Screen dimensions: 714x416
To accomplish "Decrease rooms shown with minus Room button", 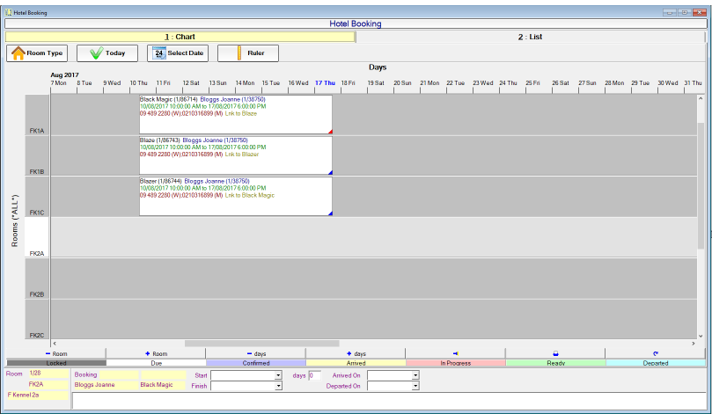I will (x=56, y=354).
